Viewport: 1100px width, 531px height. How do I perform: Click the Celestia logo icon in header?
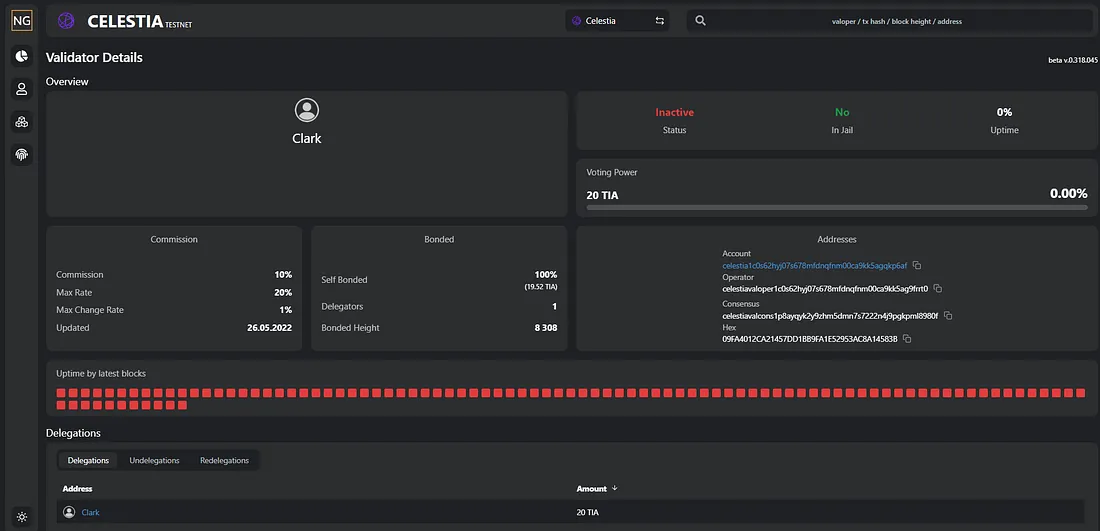coord(66,21)
